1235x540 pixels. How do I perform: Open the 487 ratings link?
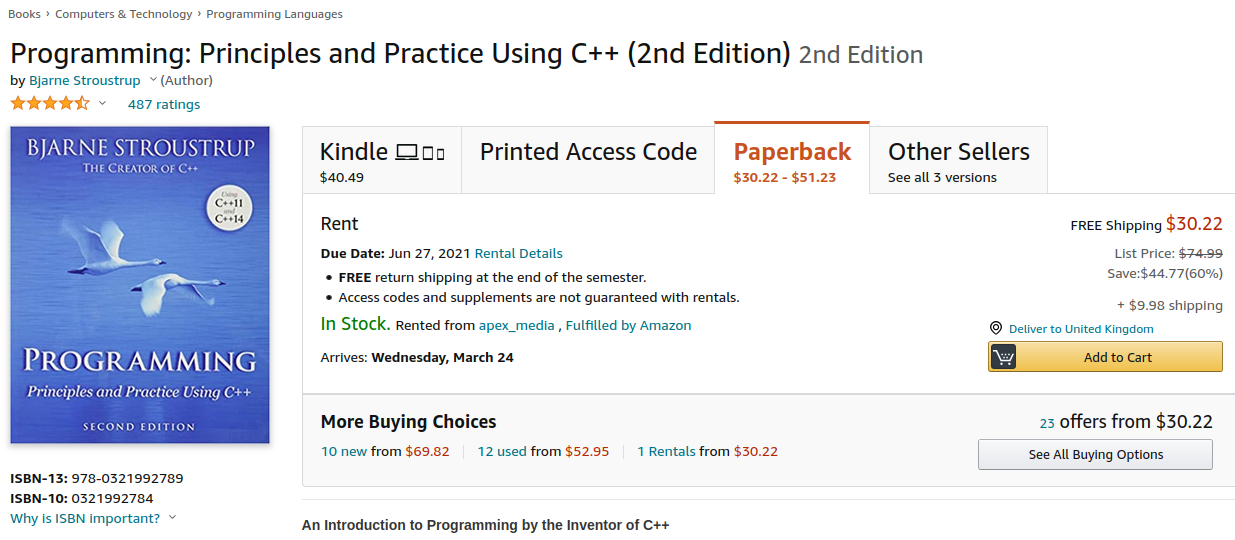pos(164,104)
